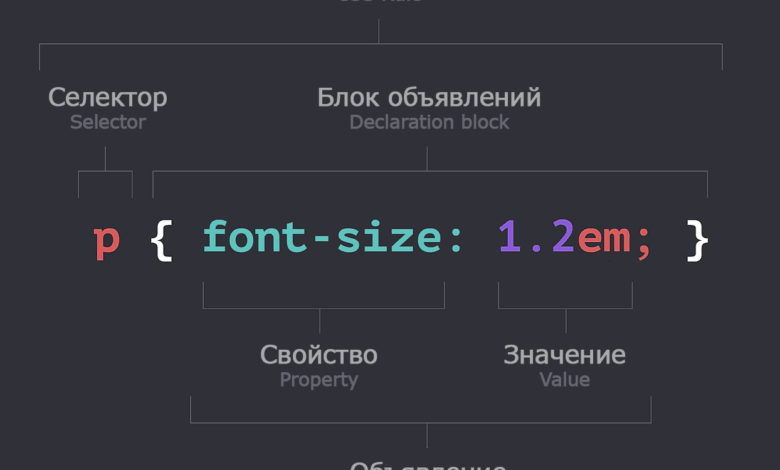This screenshot has width=780, height=470.
Task: Click the grey Selector English caption
Action: click(107, 122)
